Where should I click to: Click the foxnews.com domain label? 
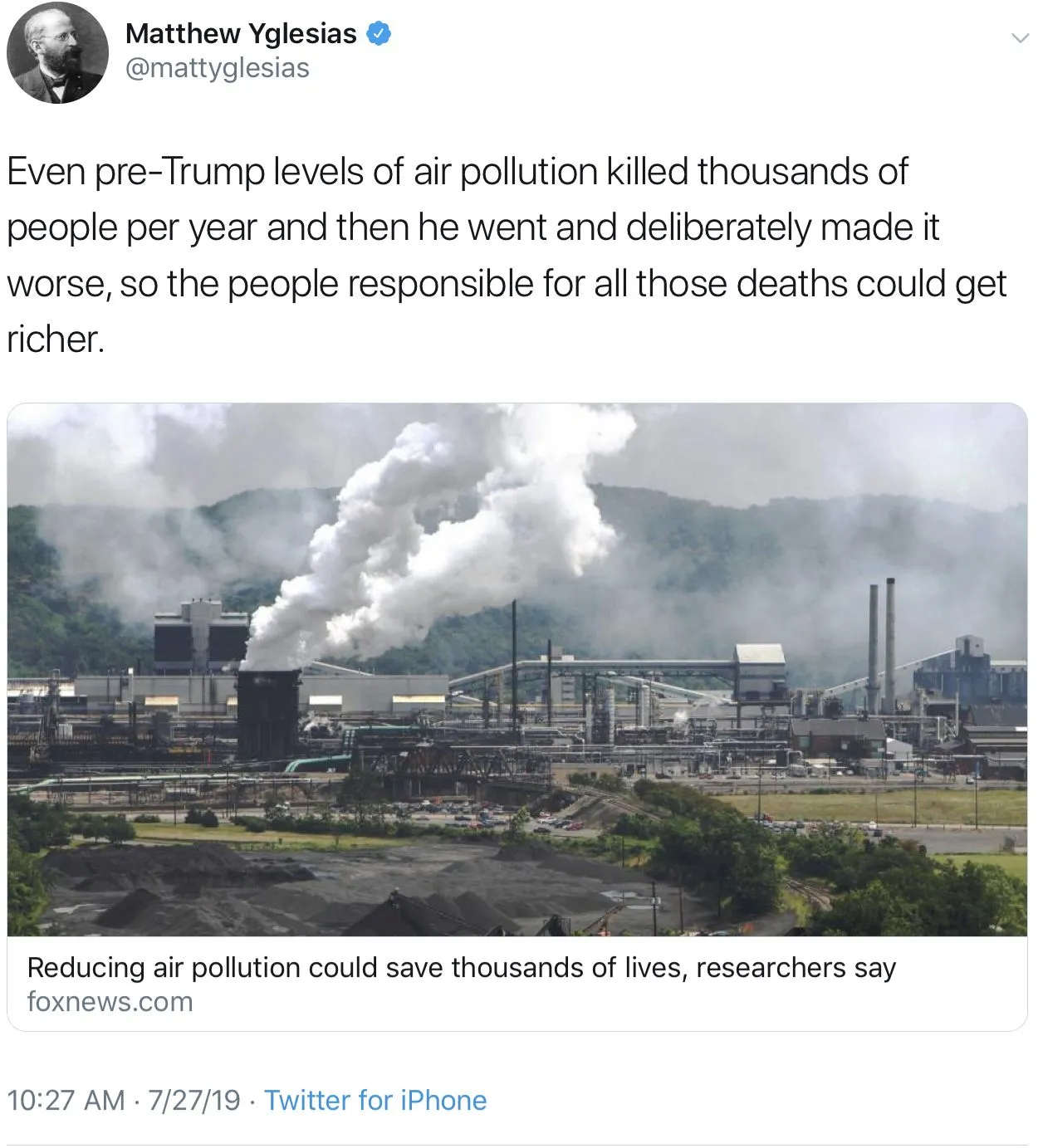coord(110,1002)
